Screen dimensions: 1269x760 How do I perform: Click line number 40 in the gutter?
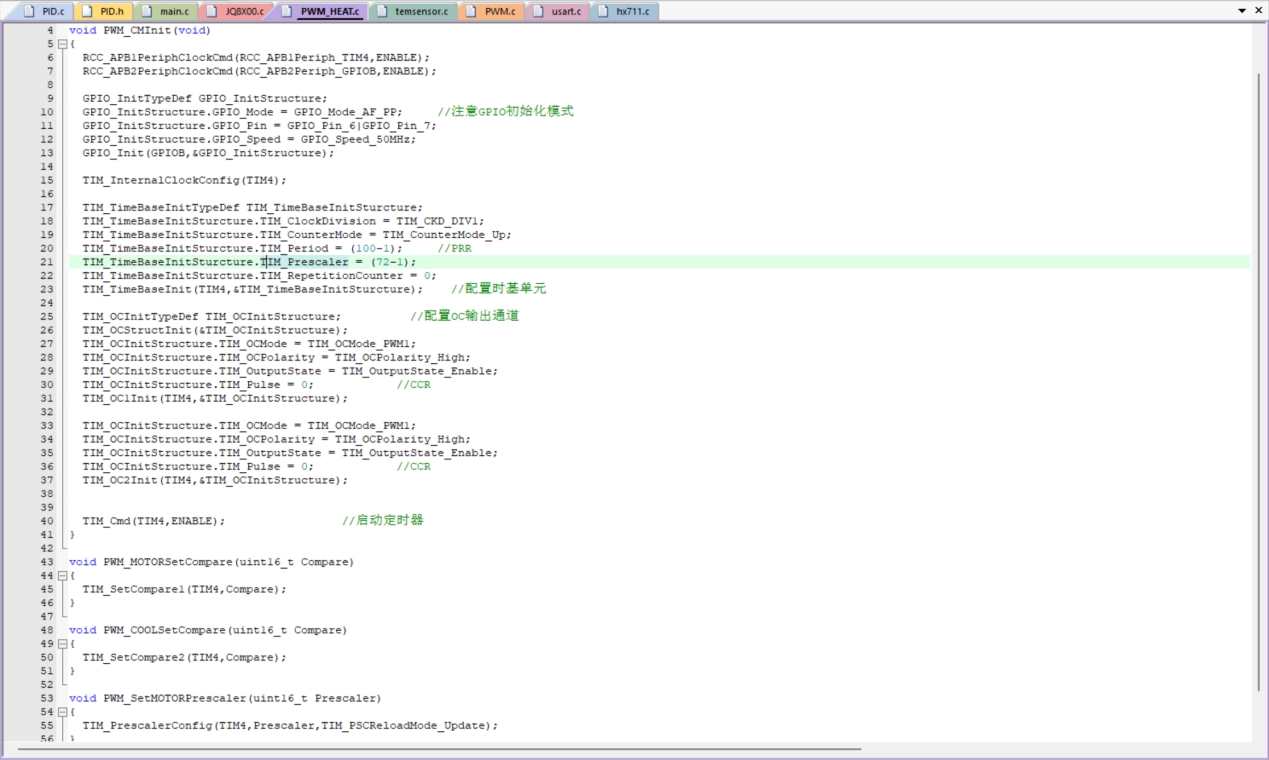[x=47, y=521]
